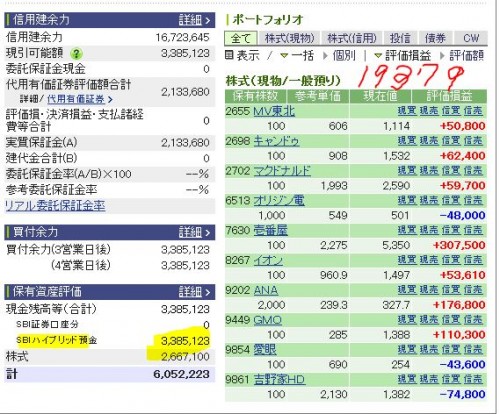
Task: Select 株式 valuation 2,667,100
Action: click(185, 357)
